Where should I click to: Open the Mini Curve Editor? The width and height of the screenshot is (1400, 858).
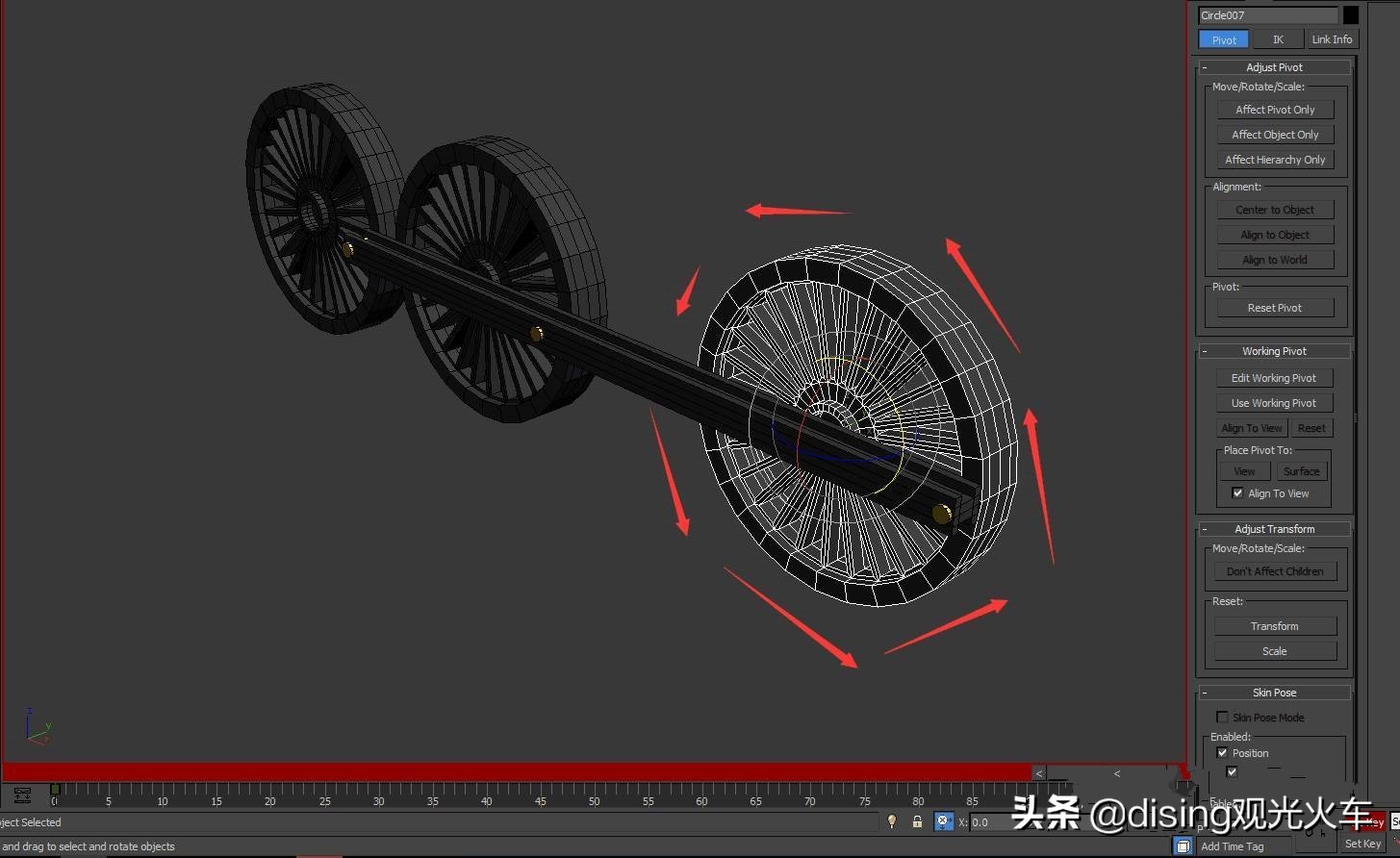(x=21, y=795)
